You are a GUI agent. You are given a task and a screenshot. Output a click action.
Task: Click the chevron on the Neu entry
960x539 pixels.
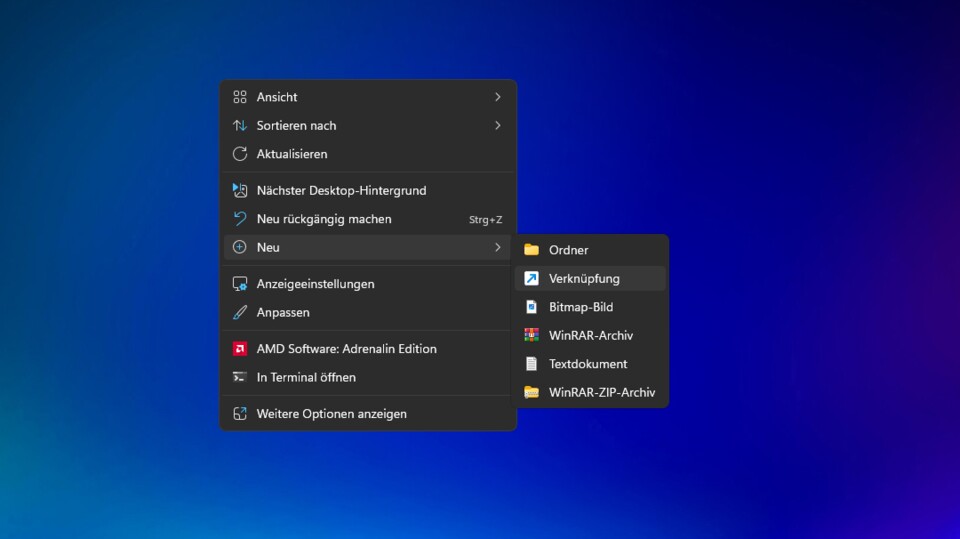coord(497,247)
